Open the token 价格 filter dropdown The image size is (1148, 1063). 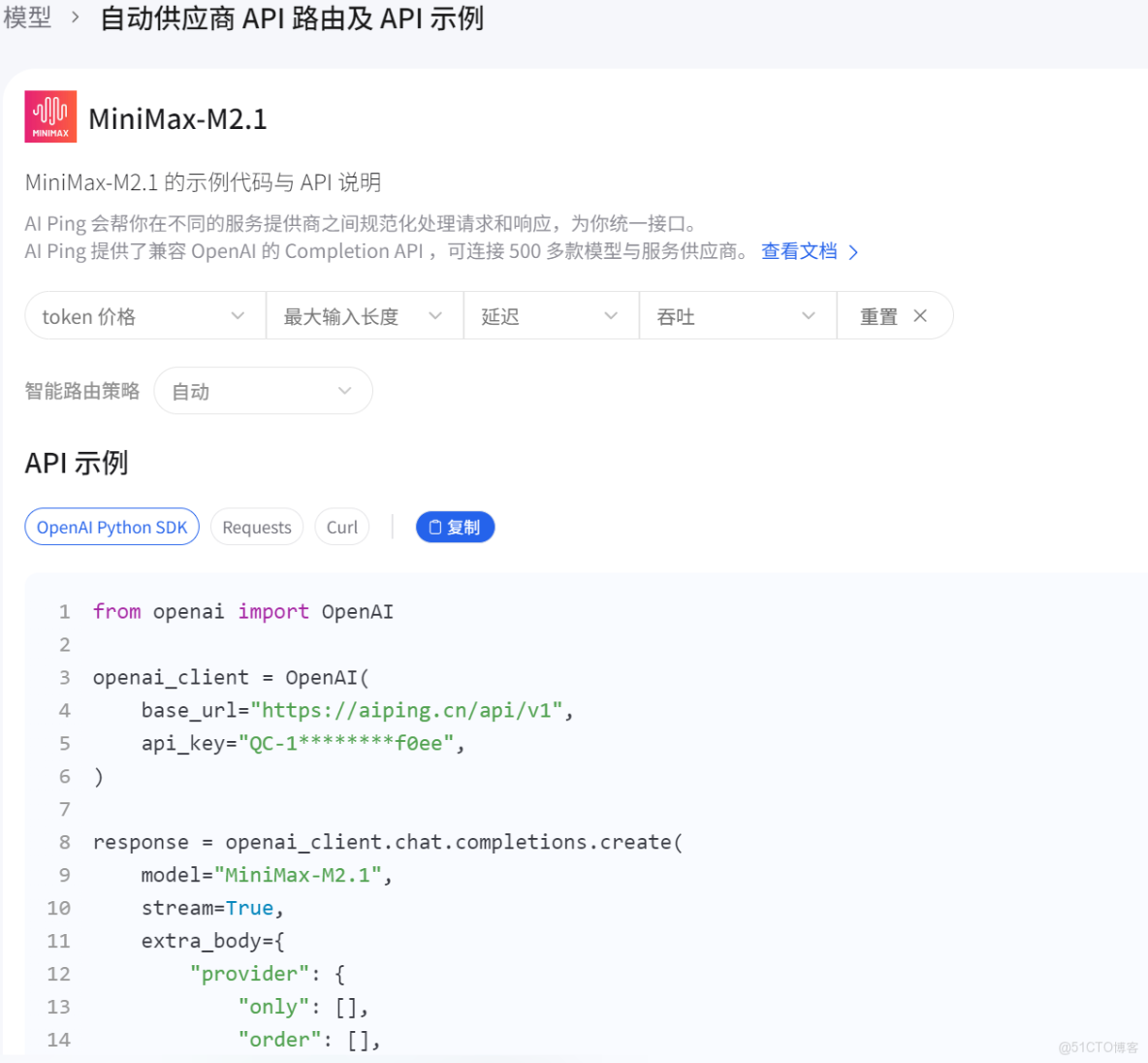coord(143,315)
